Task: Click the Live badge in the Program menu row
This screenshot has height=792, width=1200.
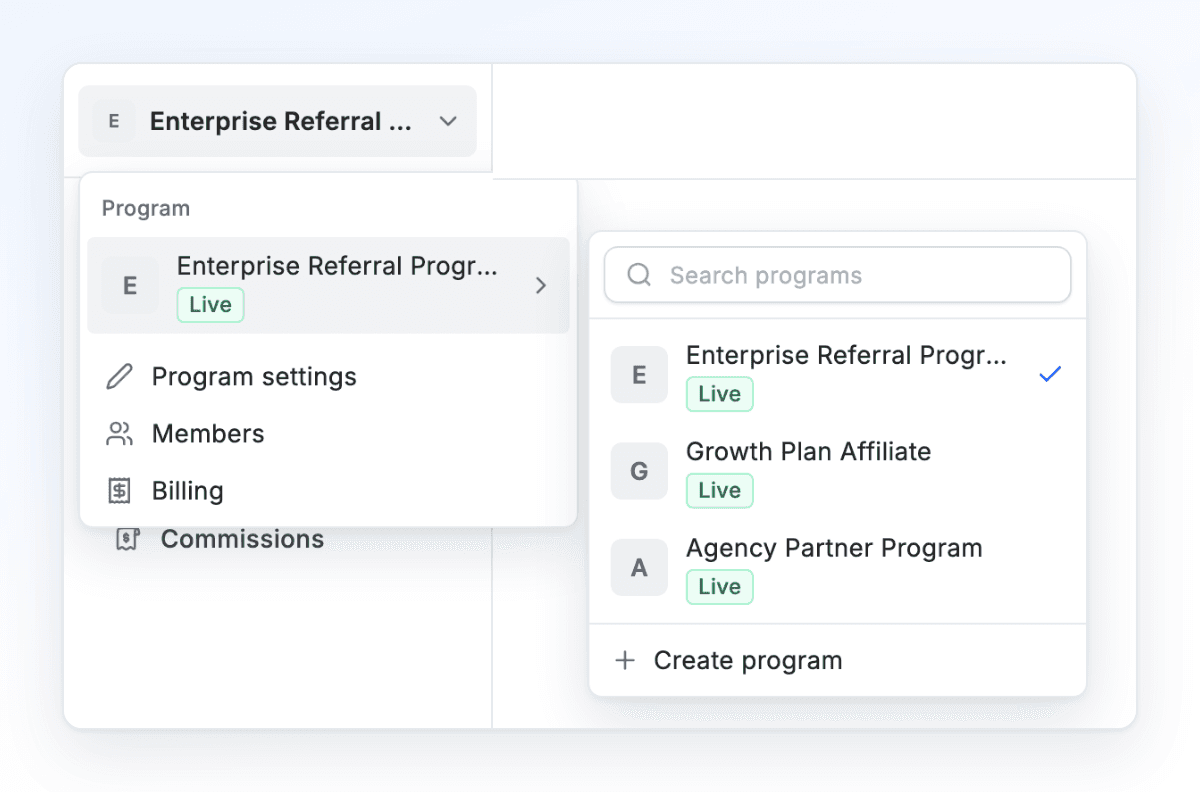Action: [210, 305]
